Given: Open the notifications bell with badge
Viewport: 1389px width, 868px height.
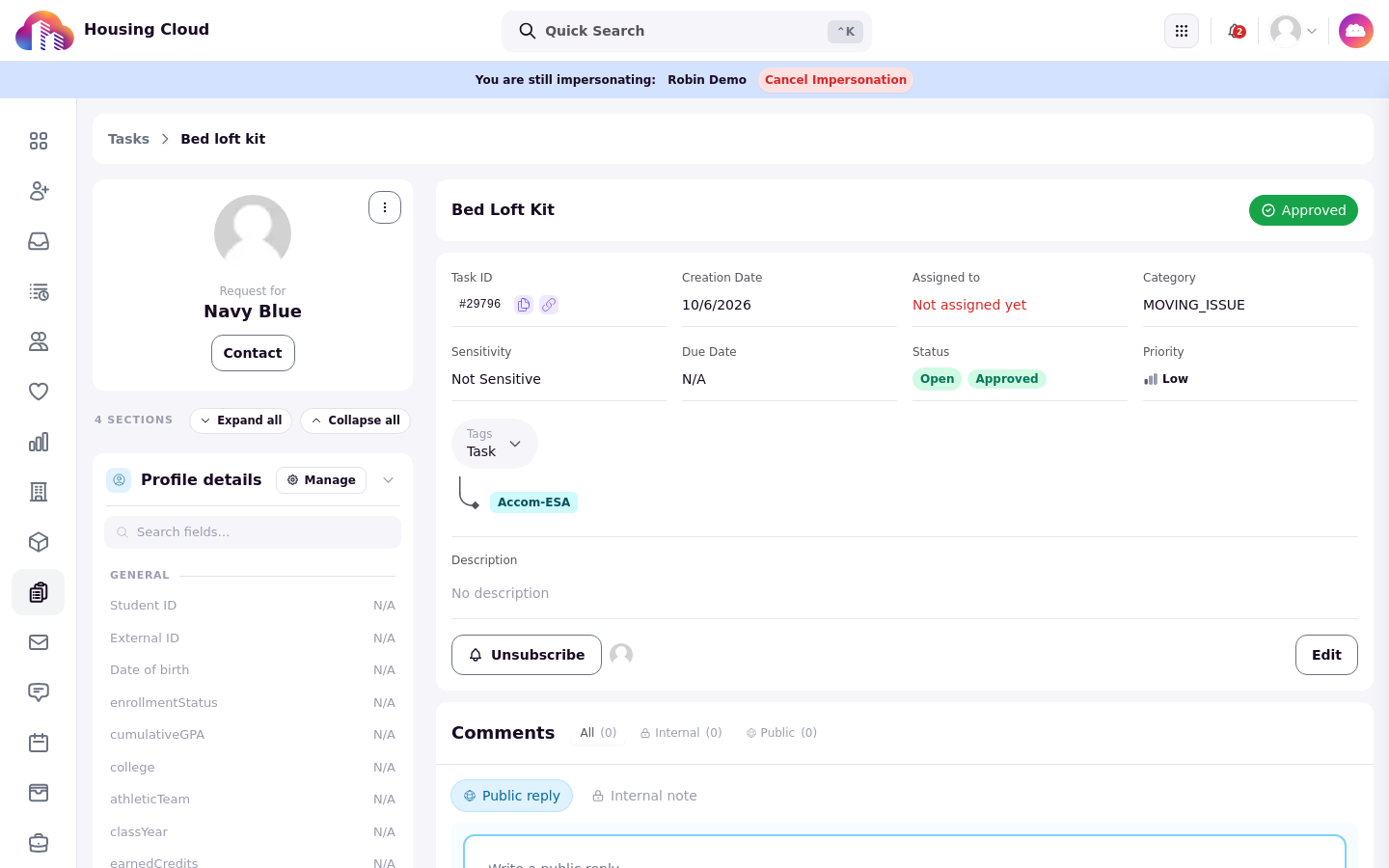Looking at the screenshot, I should click(x=1236, y=31).
